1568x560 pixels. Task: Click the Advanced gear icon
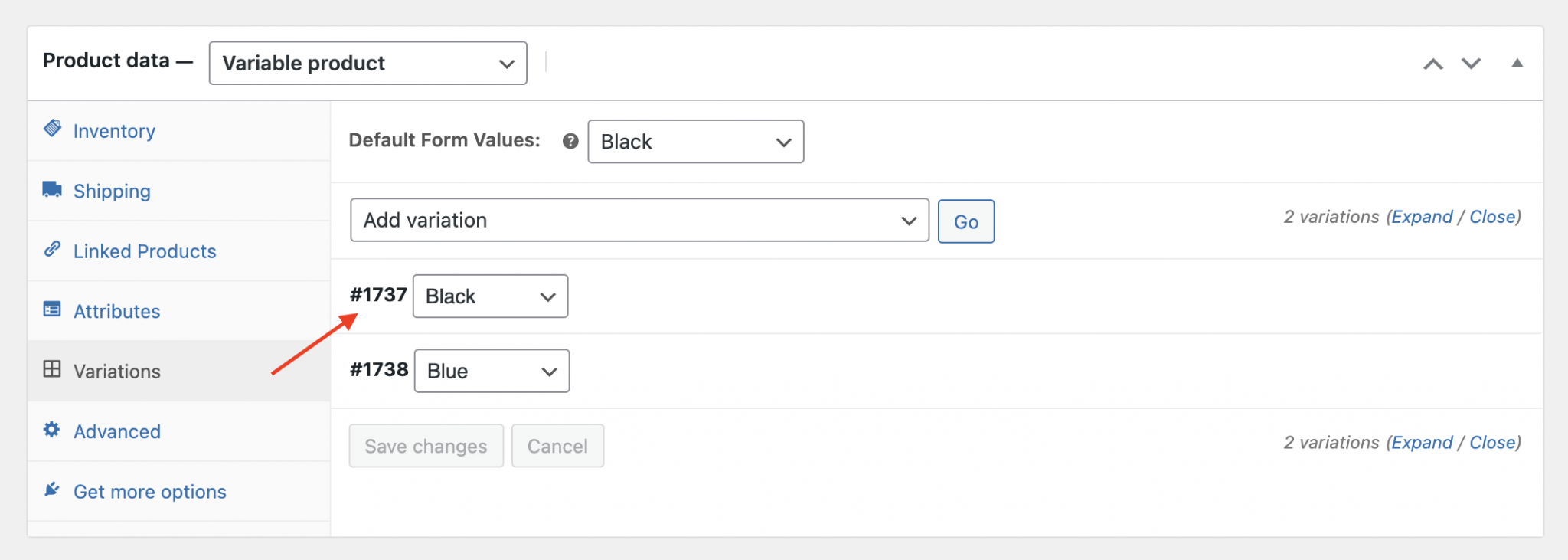click(x=51, y=431)
